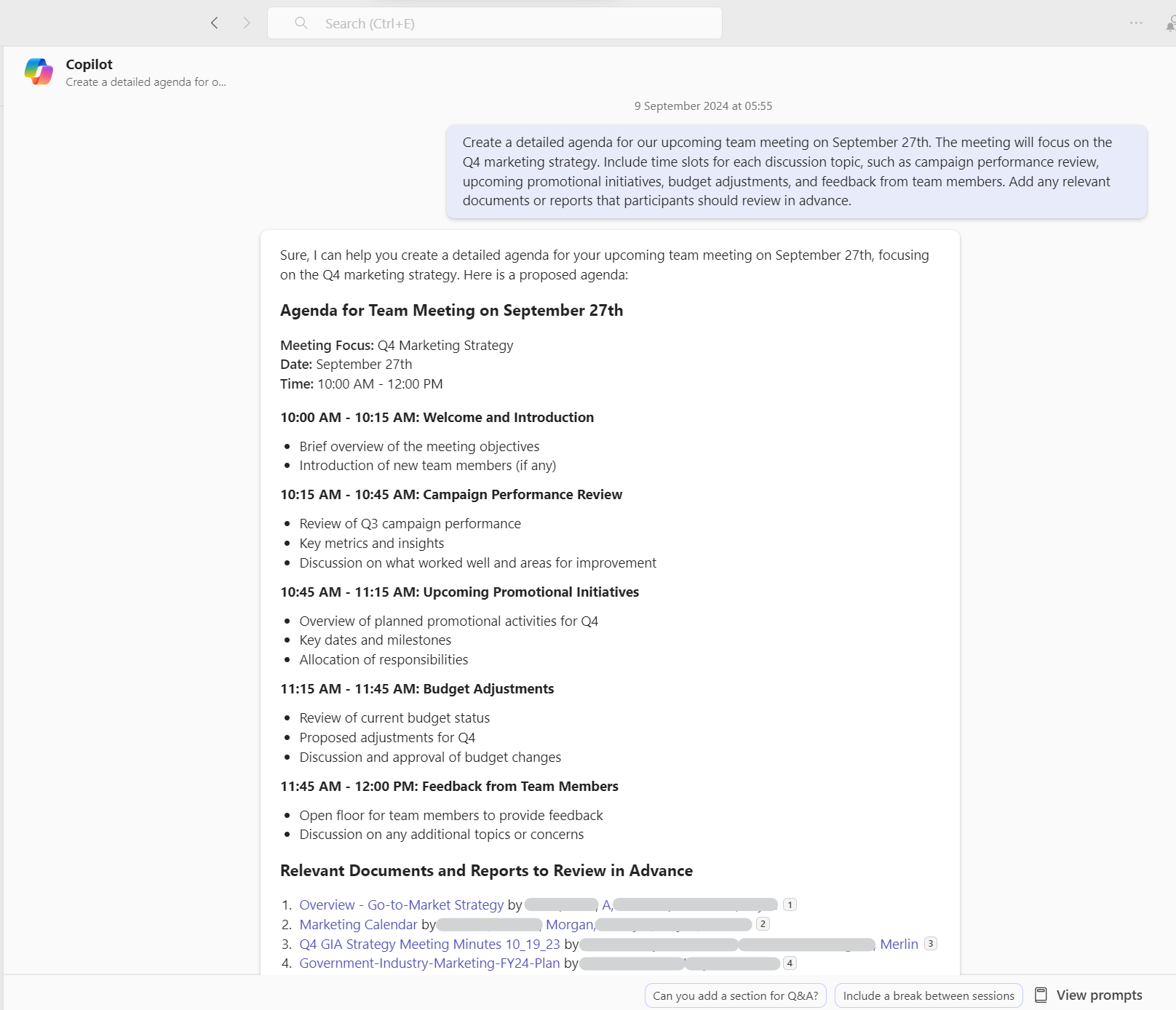Open Government-Industry-Marketing-FY24-Plan link
This screenshot has height=1010, width=1176.
click(430, 963)
